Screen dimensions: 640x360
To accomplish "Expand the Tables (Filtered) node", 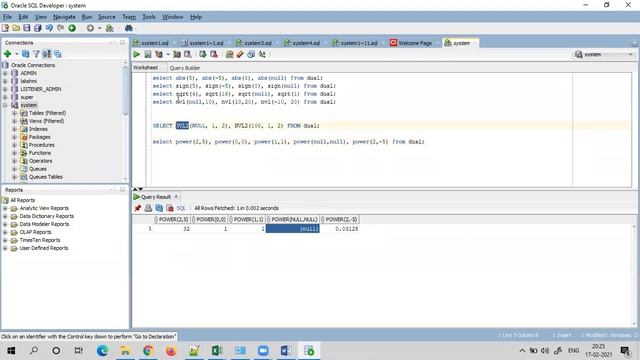I will click(15, 113).
